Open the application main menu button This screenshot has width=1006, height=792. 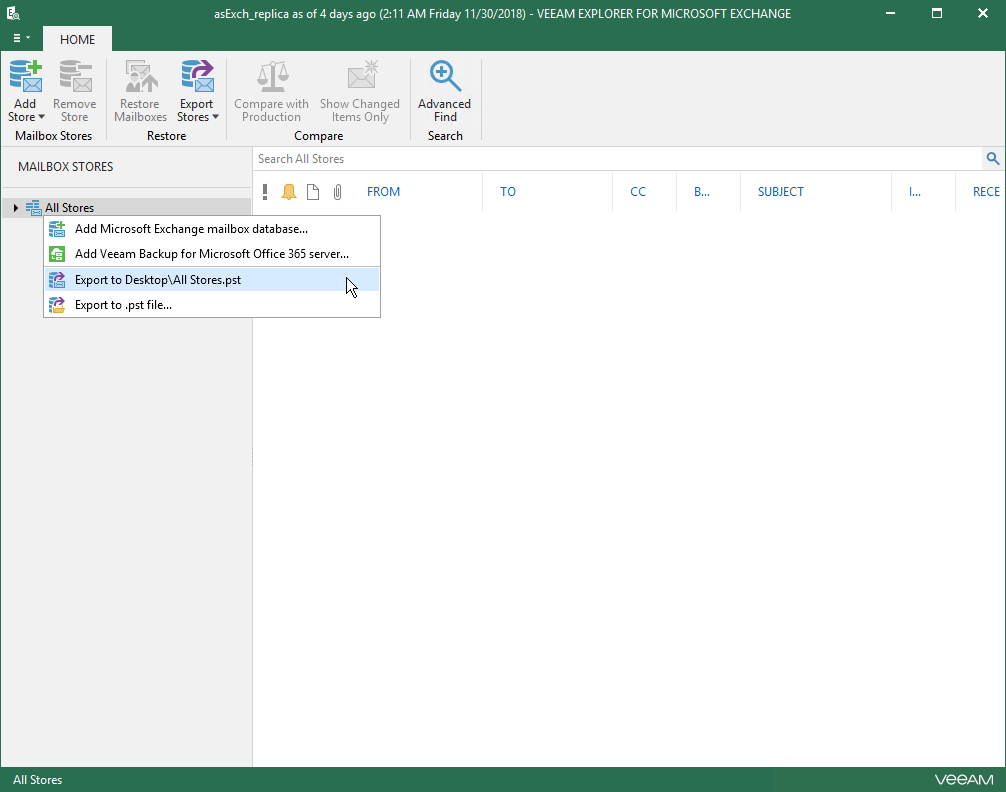coord(21,39)
